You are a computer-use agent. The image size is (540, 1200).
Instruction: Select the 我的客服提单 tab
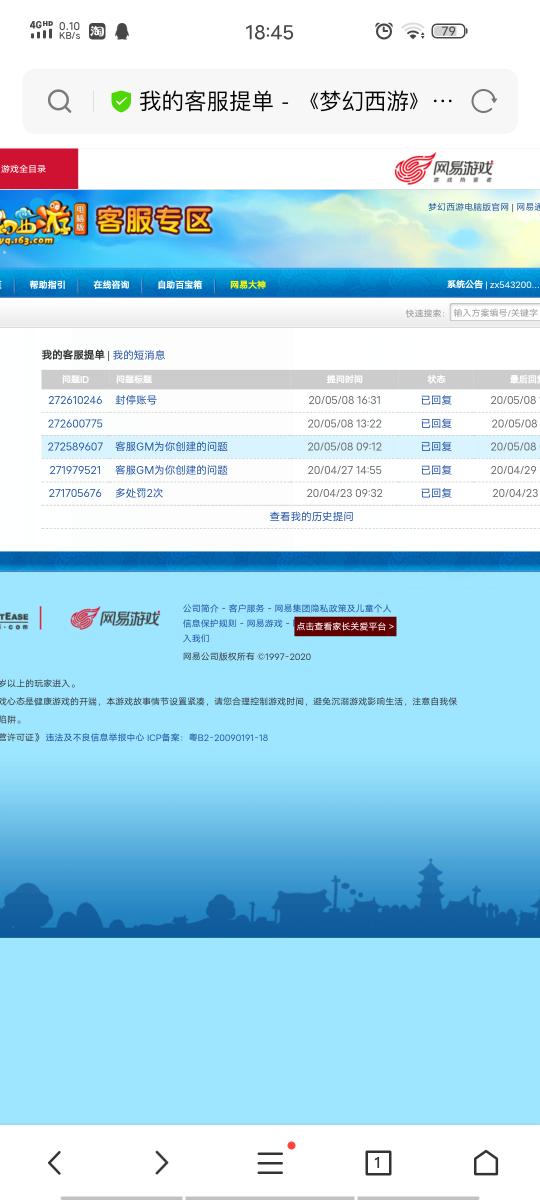[x=73, y=355]
